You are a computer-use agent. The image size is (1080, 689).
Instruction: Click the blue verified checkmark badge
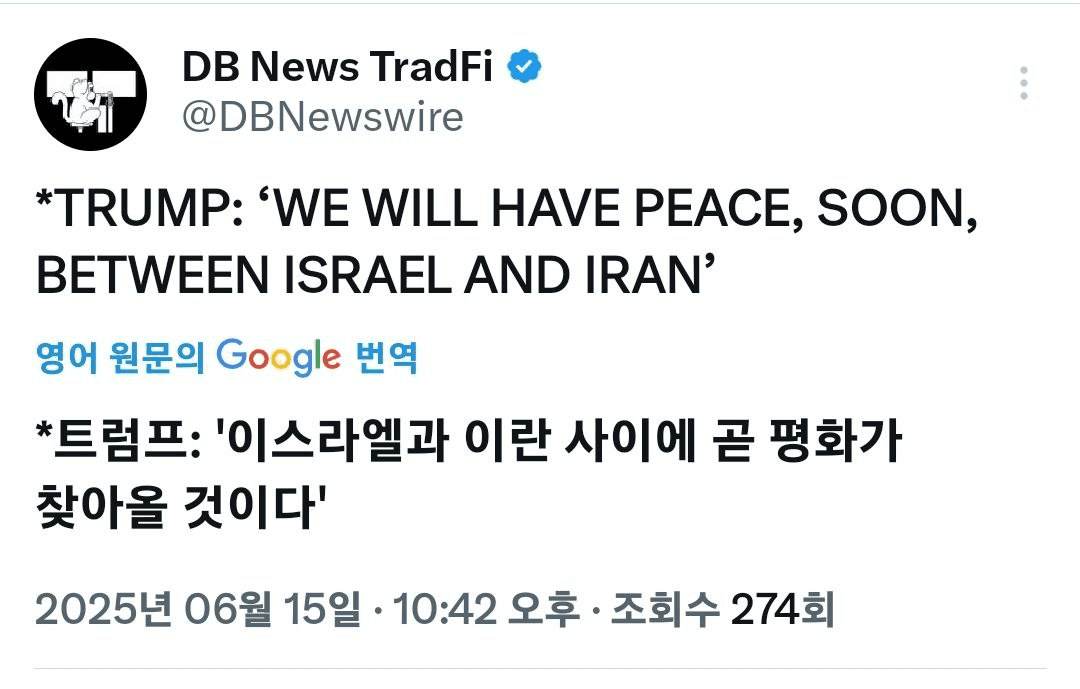click(524, 67)
